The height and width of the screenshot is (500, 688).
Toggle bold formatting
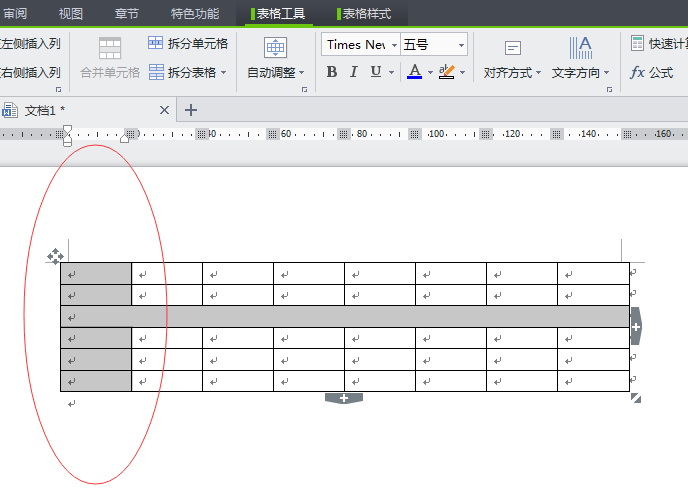pos(332,71)
